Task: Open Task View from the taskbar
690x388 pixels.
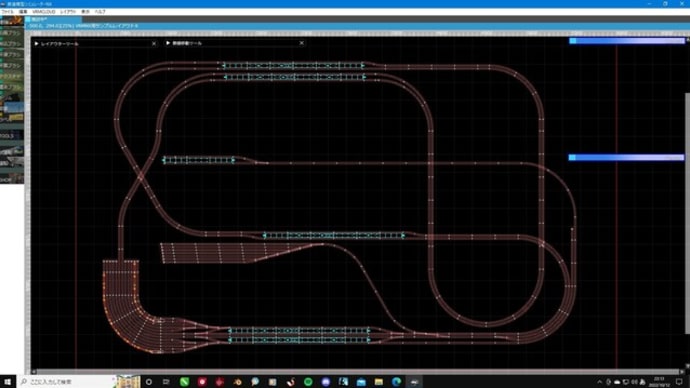Action: 166,382
